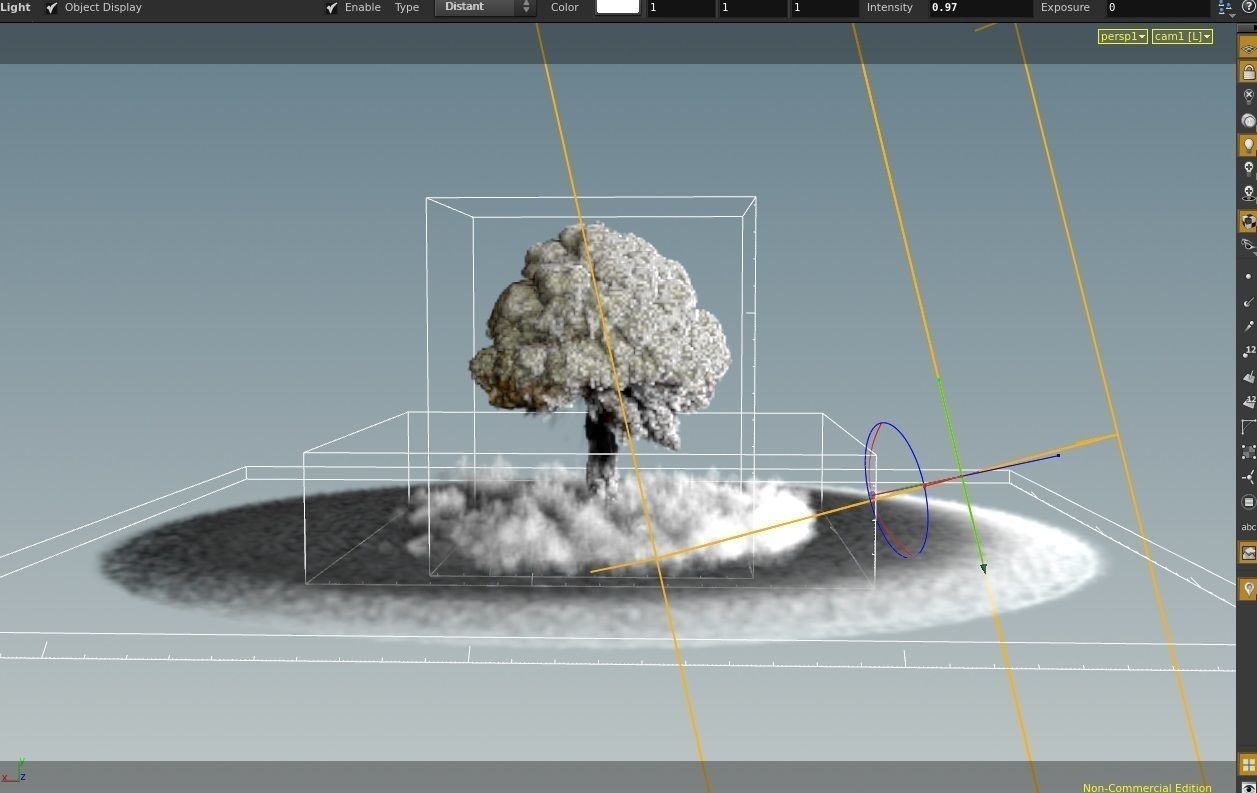Disable the light's Enable checkbox
Screen dimensions: 1257x793
pyautogui.click(x=332, y=7)
